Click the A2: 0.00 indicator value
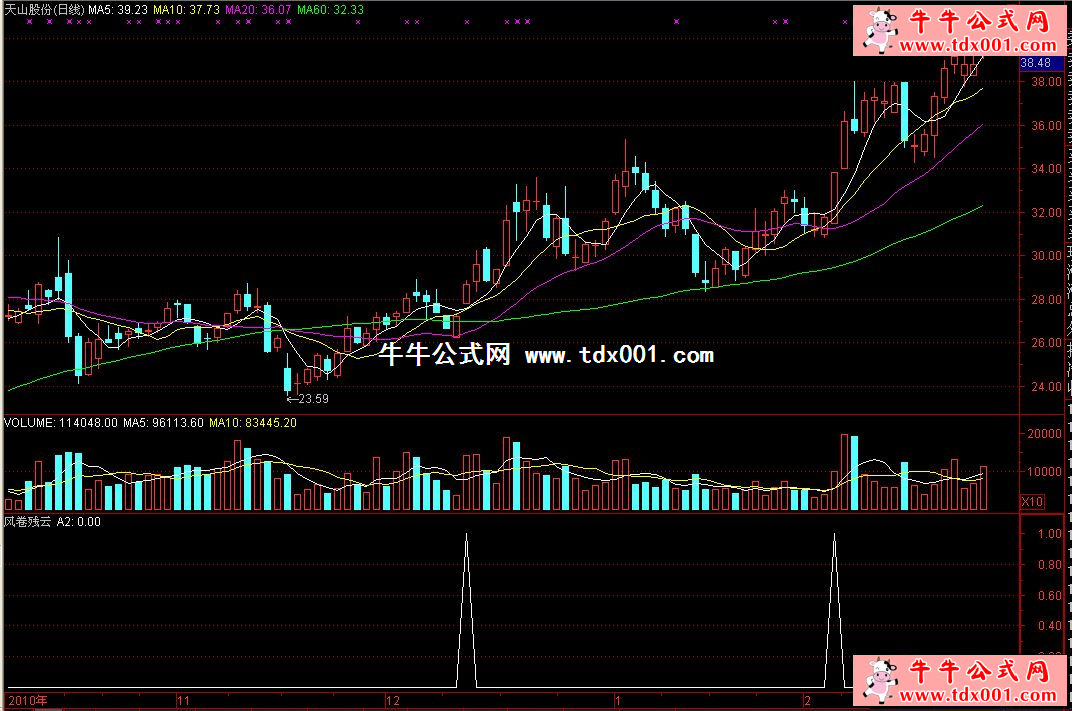This screenshot has width=1072, height=711. pos(79,521)
